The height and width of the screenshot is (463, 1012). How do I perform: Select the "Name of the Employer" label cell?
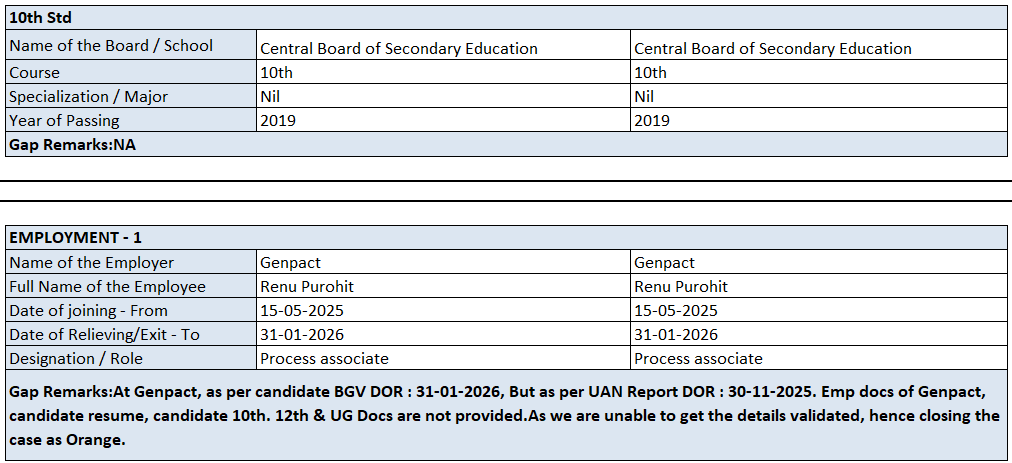(x=92, y=263)
